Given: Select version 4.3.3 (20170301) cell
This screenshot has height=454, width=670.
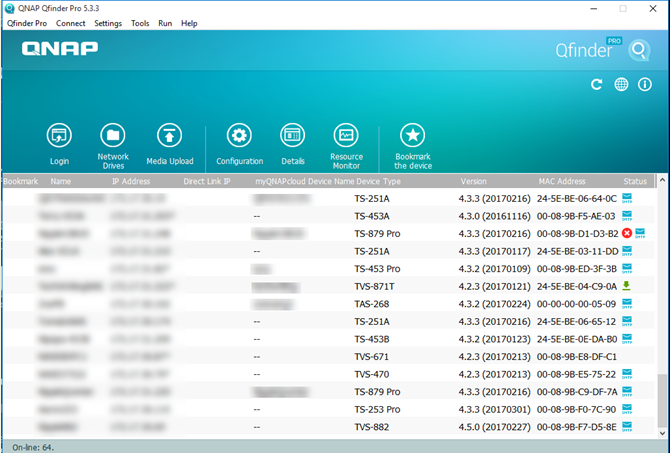Looking at the screenshot, I should pos(494,409).
